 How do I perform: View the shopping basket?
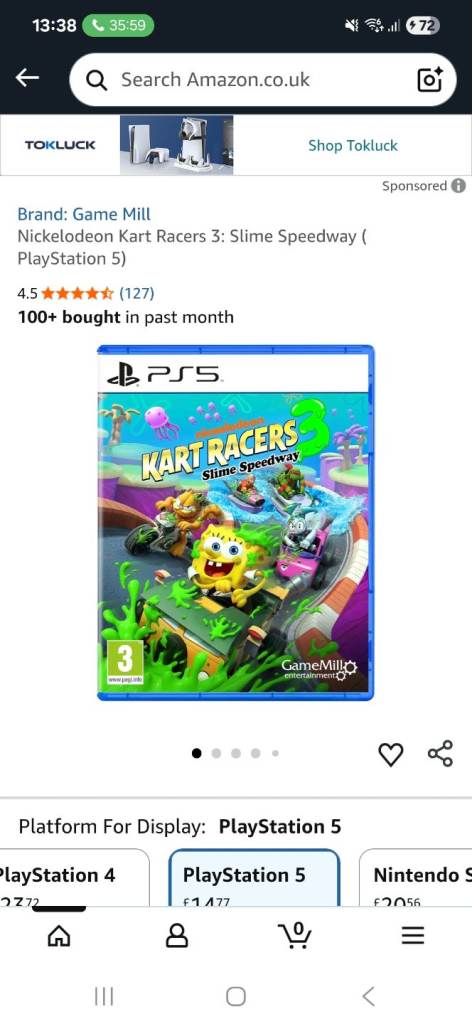coord(294,935)
